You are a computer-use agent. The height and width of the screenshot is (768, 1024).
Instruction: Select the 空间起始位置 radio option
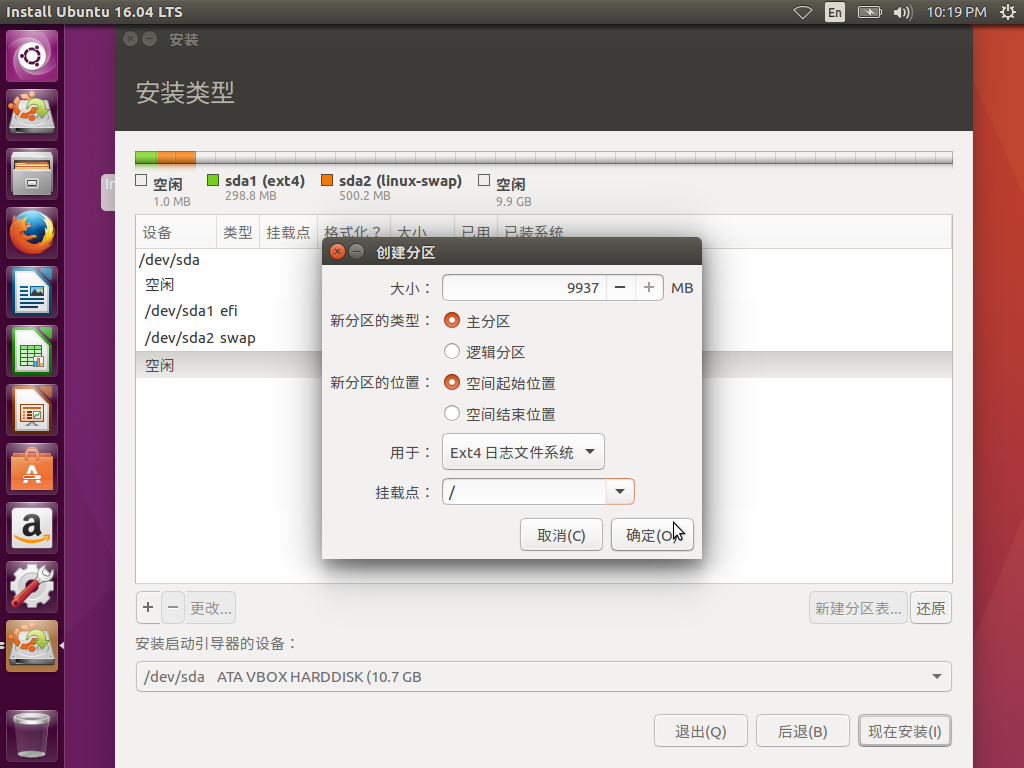click(452, 382)
